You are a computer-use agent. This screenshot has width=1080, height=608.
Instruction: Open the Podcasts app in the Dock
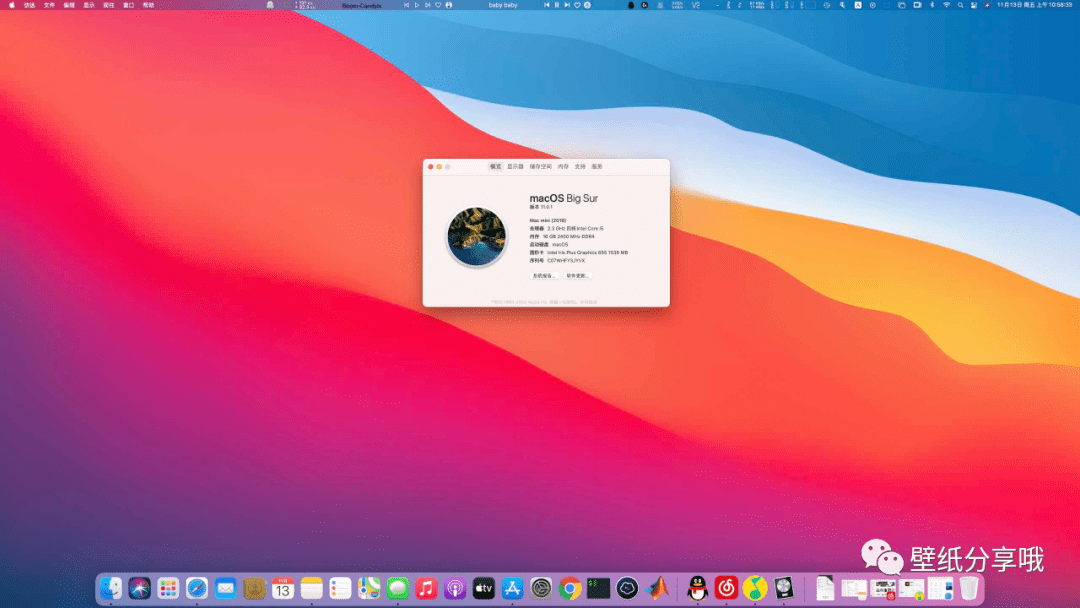click(455, 588)
